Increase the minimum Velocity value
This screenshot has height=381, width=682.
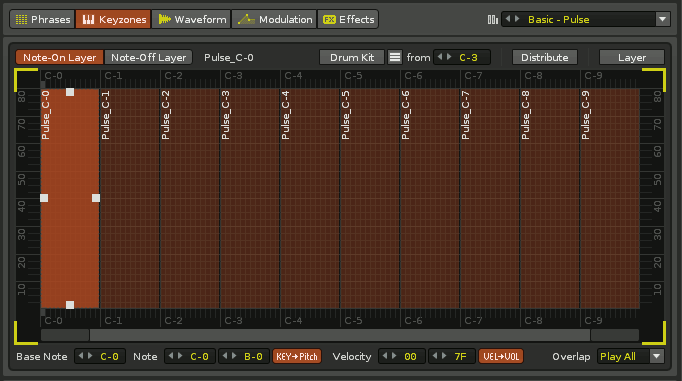394,356
